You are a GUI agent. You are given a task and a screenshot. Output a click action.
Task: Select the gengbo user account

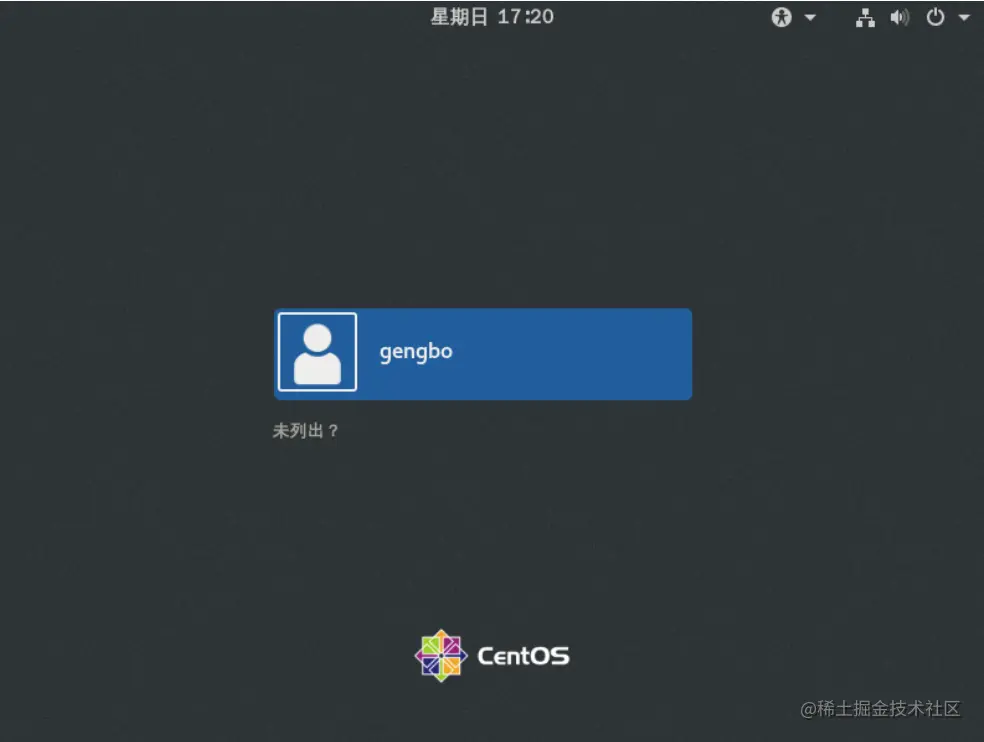(x=483, y=354)
